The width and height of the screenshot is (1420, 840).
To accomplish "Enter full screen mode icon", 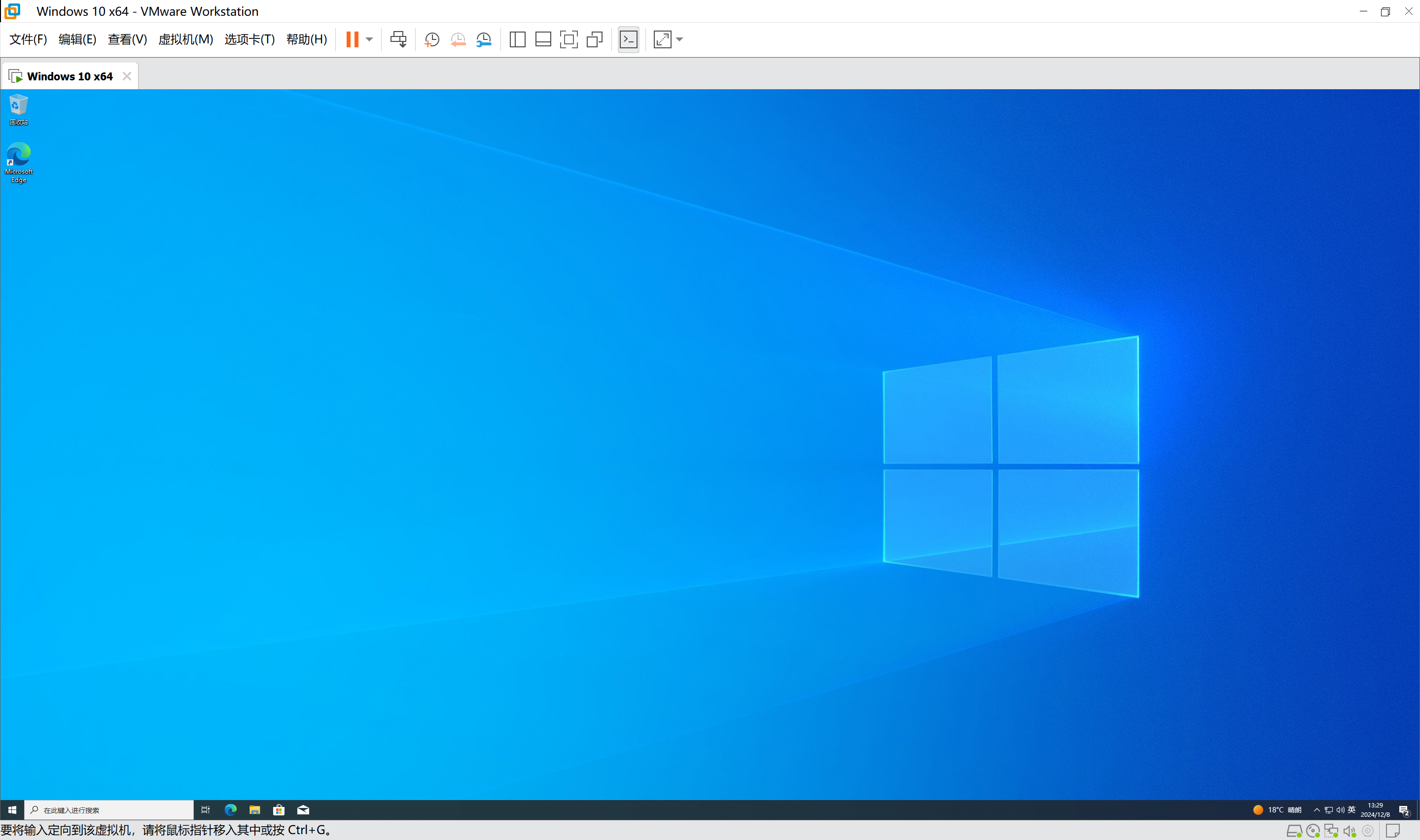I will [568, 39].
